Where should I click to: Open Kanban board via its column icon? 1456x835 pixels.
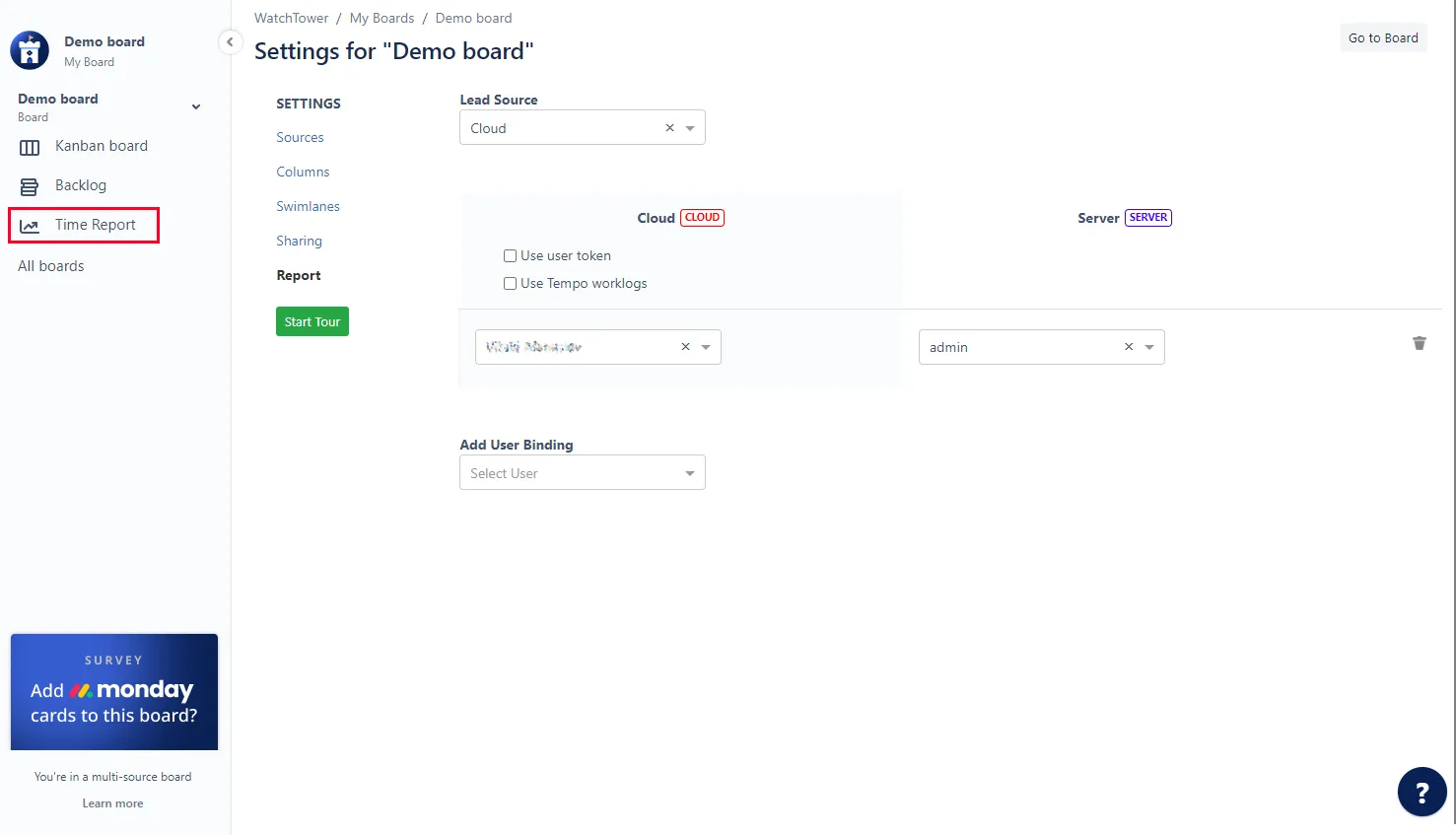(x=30, y=147)
